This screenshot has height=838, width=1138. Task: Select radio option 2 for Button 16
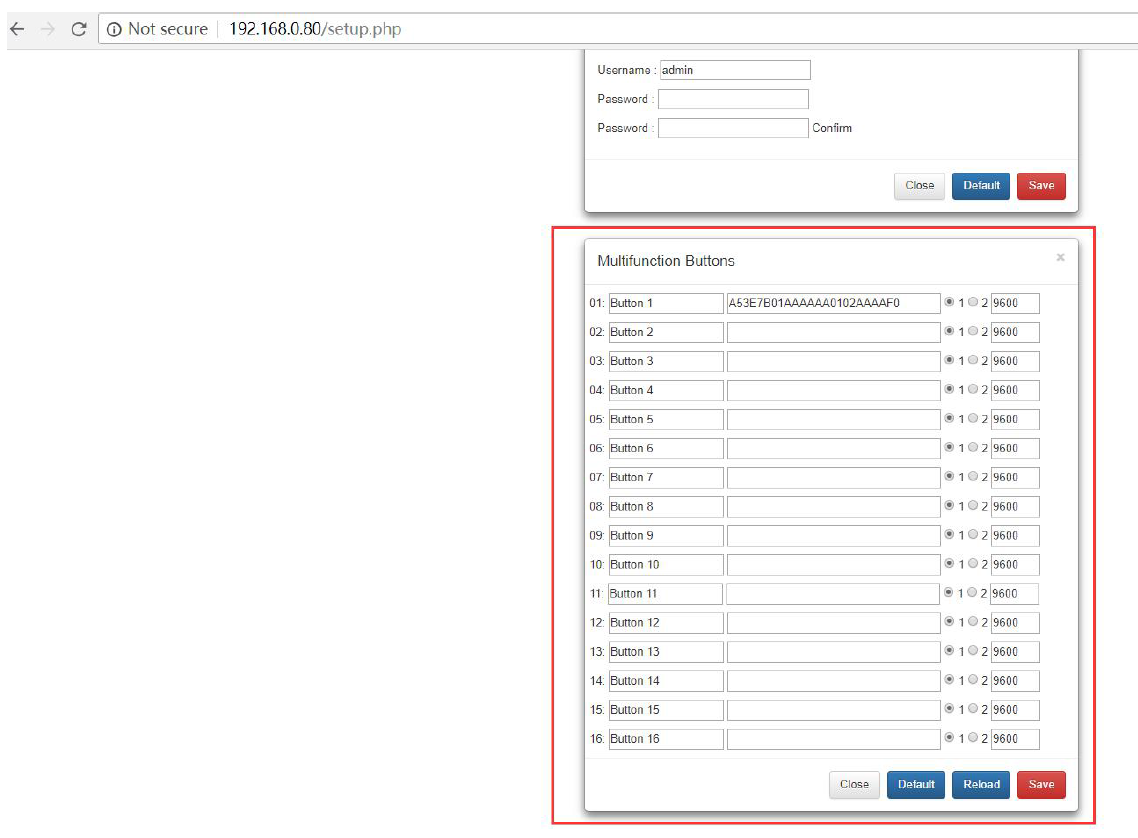pyautogui.click(x=973, y=737)
